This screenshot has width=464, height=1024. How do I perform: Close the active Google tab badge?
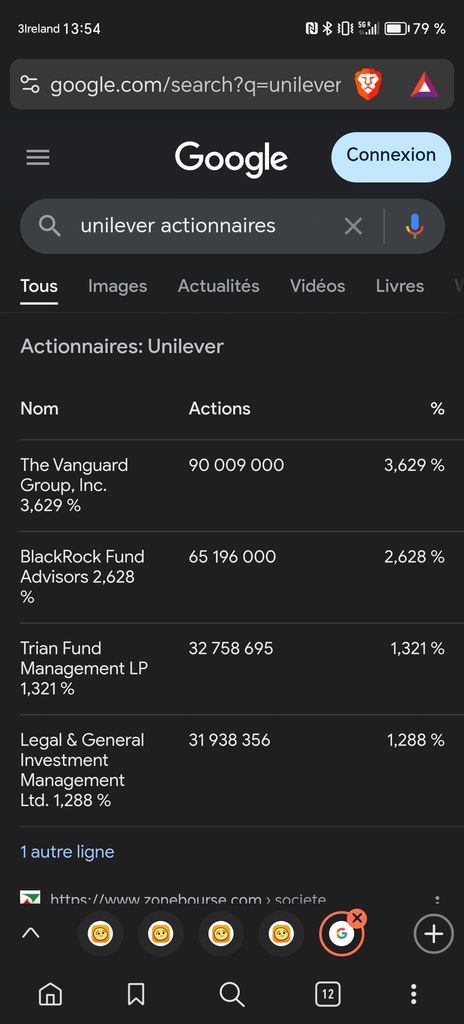pyautogui.click(x=357, y=919)
